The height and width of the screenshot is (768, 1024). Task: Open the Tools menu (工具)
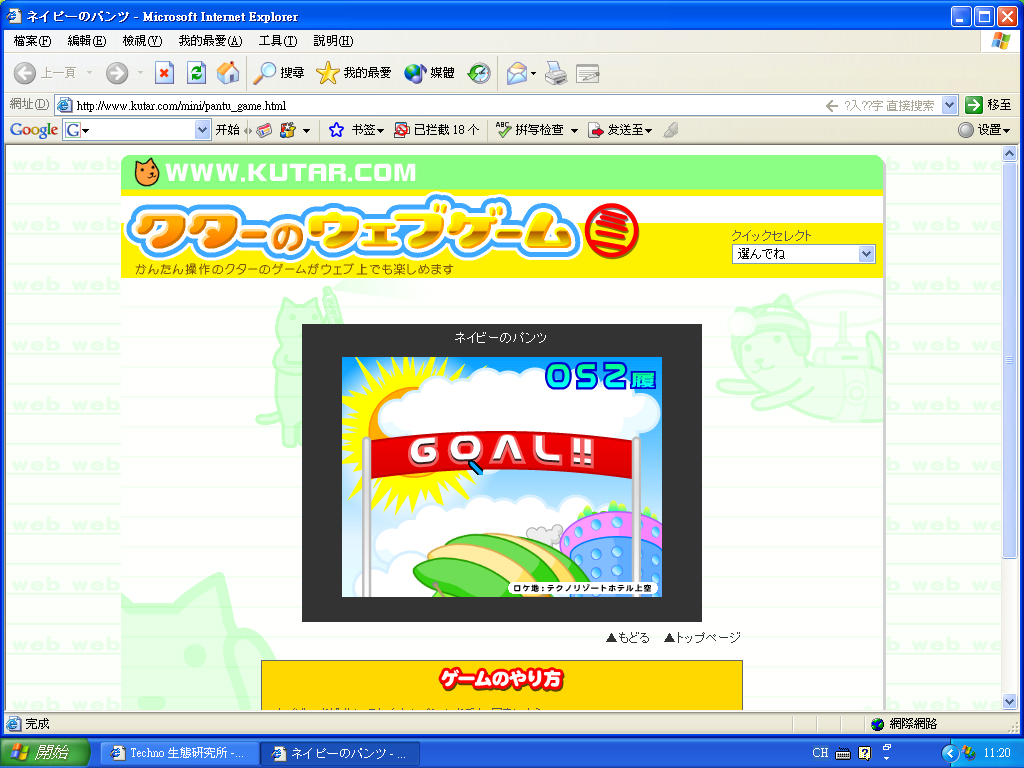[278, 41]
